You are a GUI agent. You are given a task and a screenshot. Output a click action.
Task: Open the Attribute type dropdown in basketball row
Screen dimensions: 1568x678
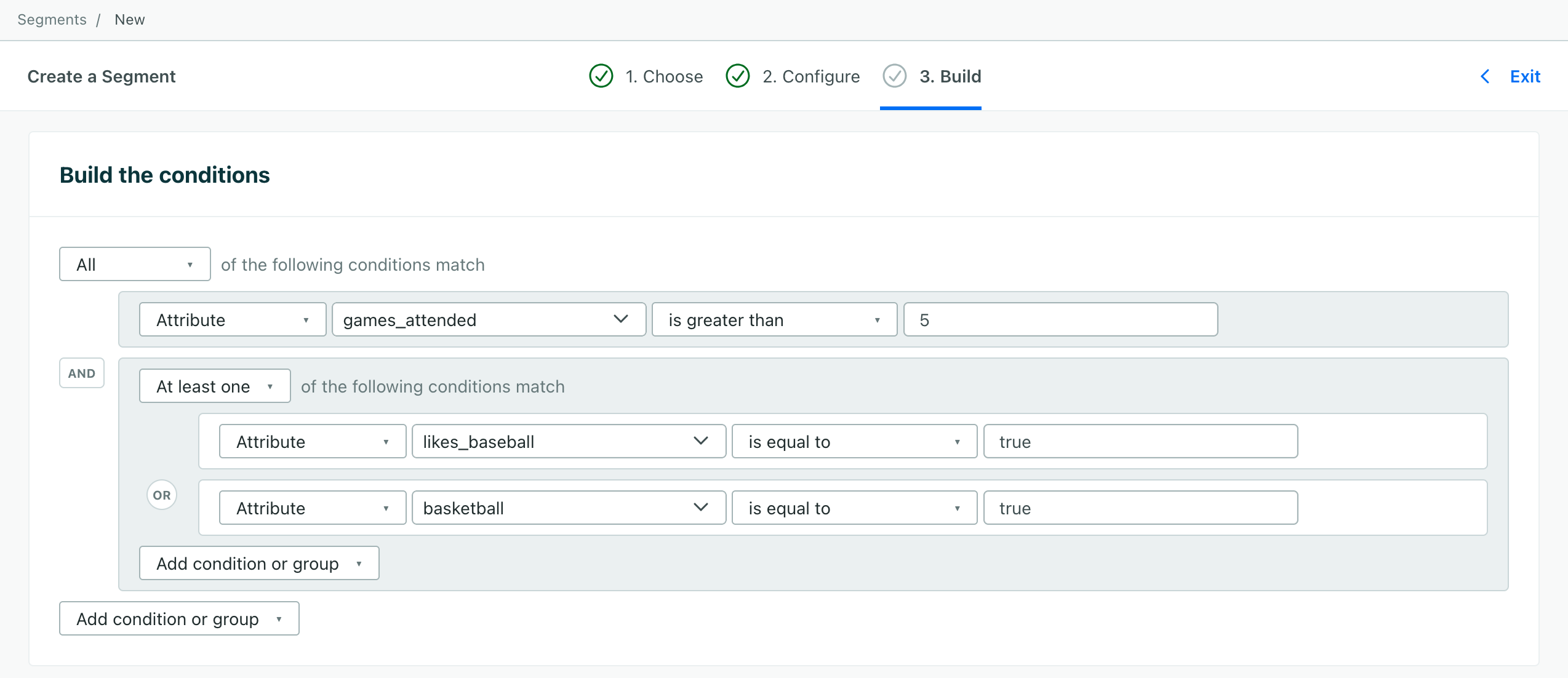pyautogui.click(x=313, y=508)
